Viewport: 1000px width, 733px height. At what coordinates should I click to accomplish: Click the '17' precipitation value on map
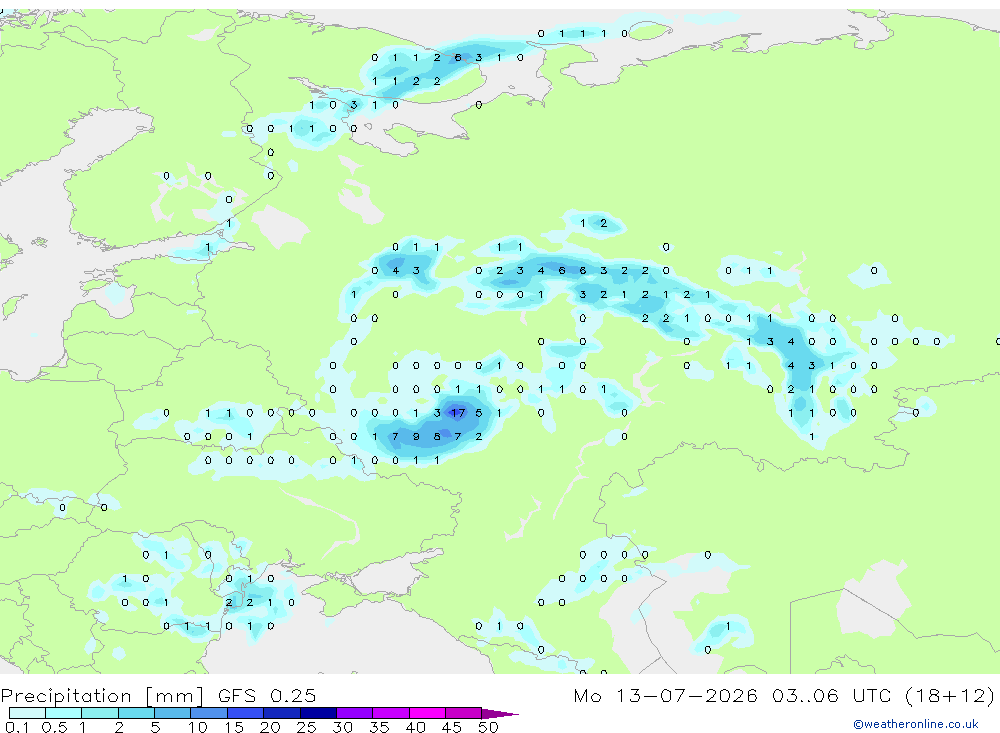(458, 413)
